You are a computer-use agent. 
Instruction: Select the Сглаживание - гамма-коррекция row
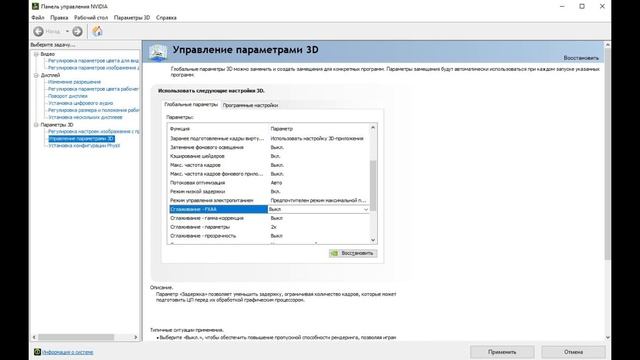click(269, 218)
